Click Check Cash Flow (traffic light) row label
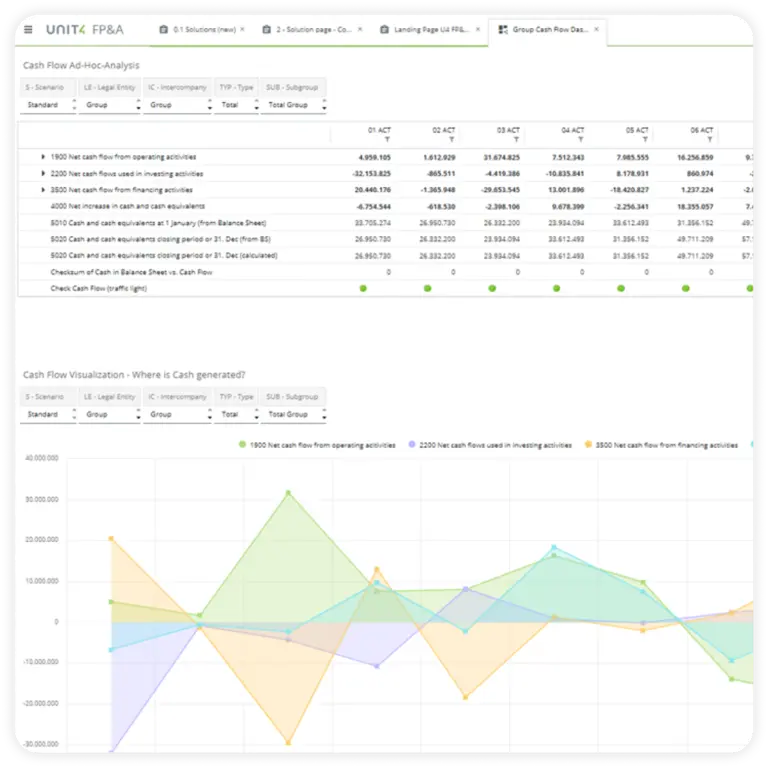This screenshot has width=768, height=768. point(98,288)
